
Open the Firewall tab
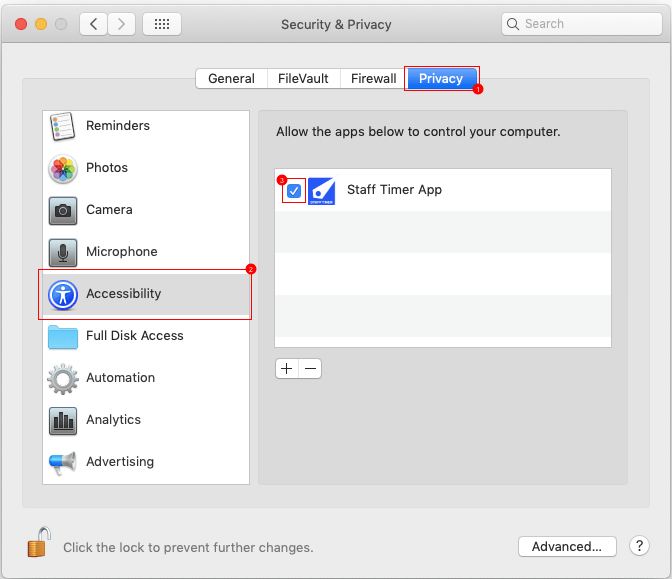click(x=373, y=78)
